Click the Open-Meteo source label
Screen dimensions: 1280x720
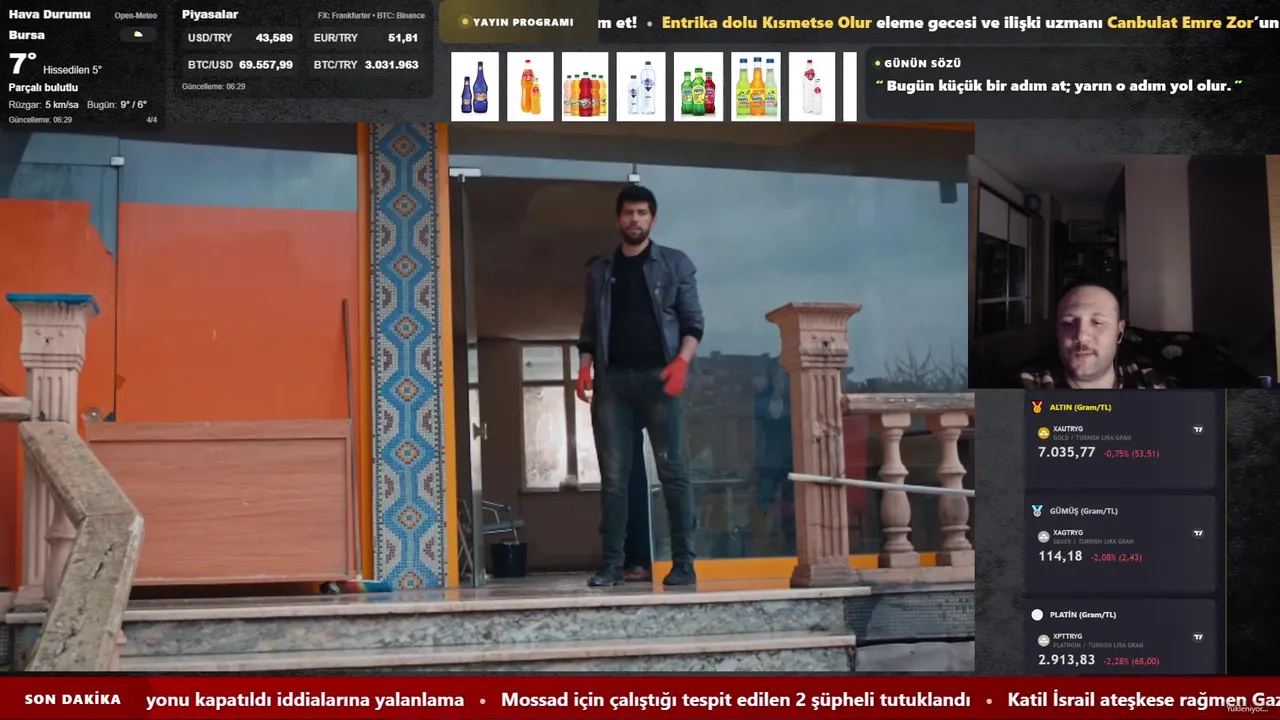[x=136, y=16]
